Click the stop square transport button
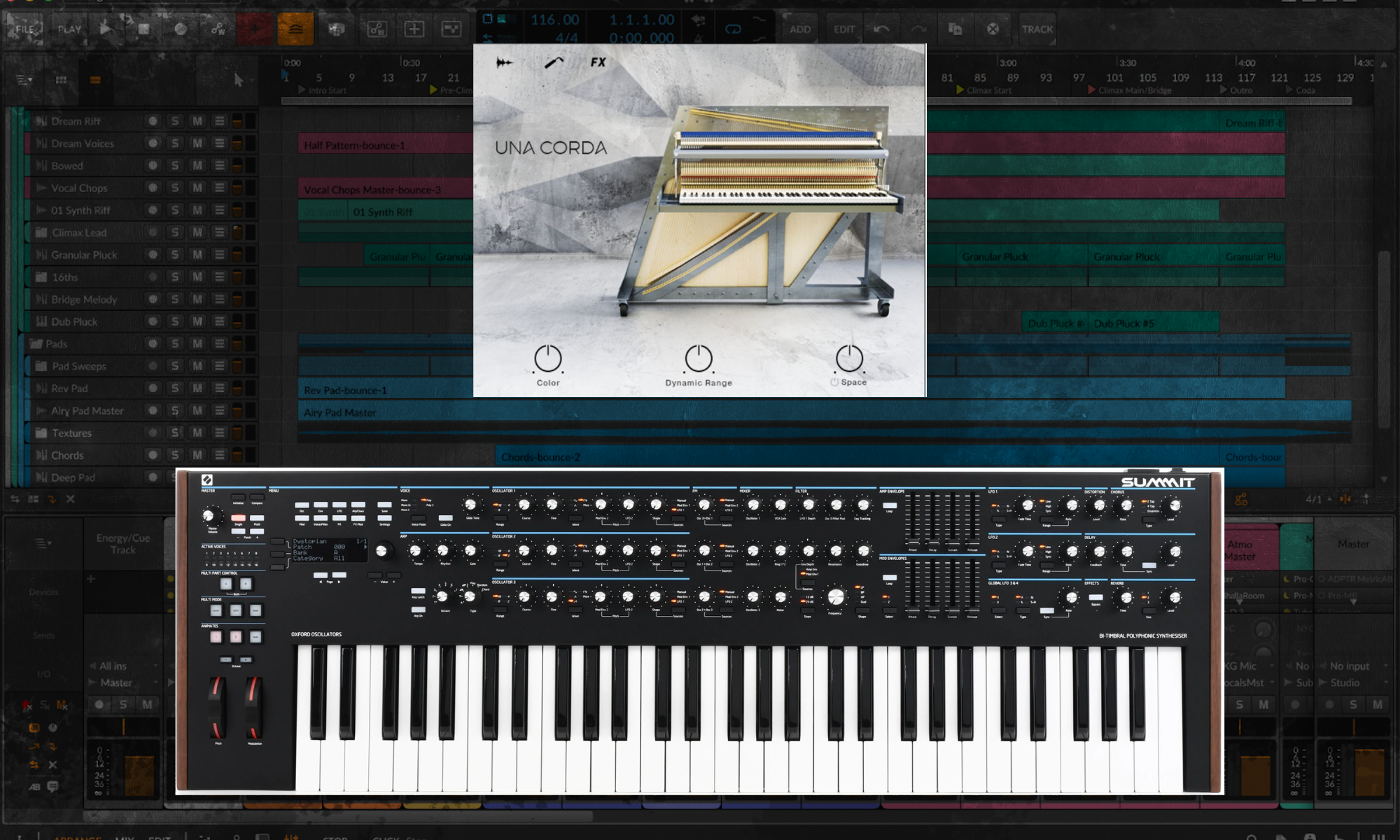Screen dimensions: 1400x840 pos(143,29)
